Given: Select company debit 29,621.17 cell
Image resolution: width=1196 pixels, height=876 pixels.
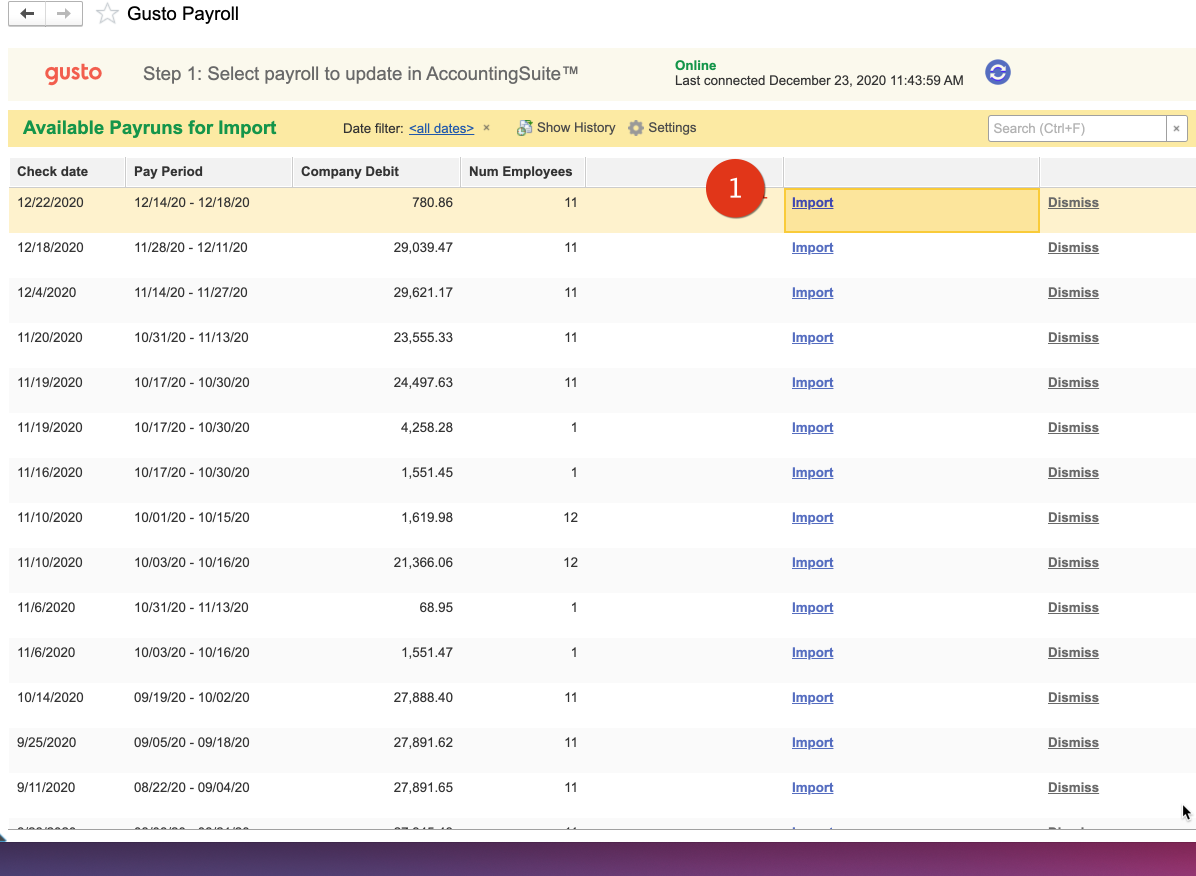Looking at the screenshot, I should coord(377,300).
